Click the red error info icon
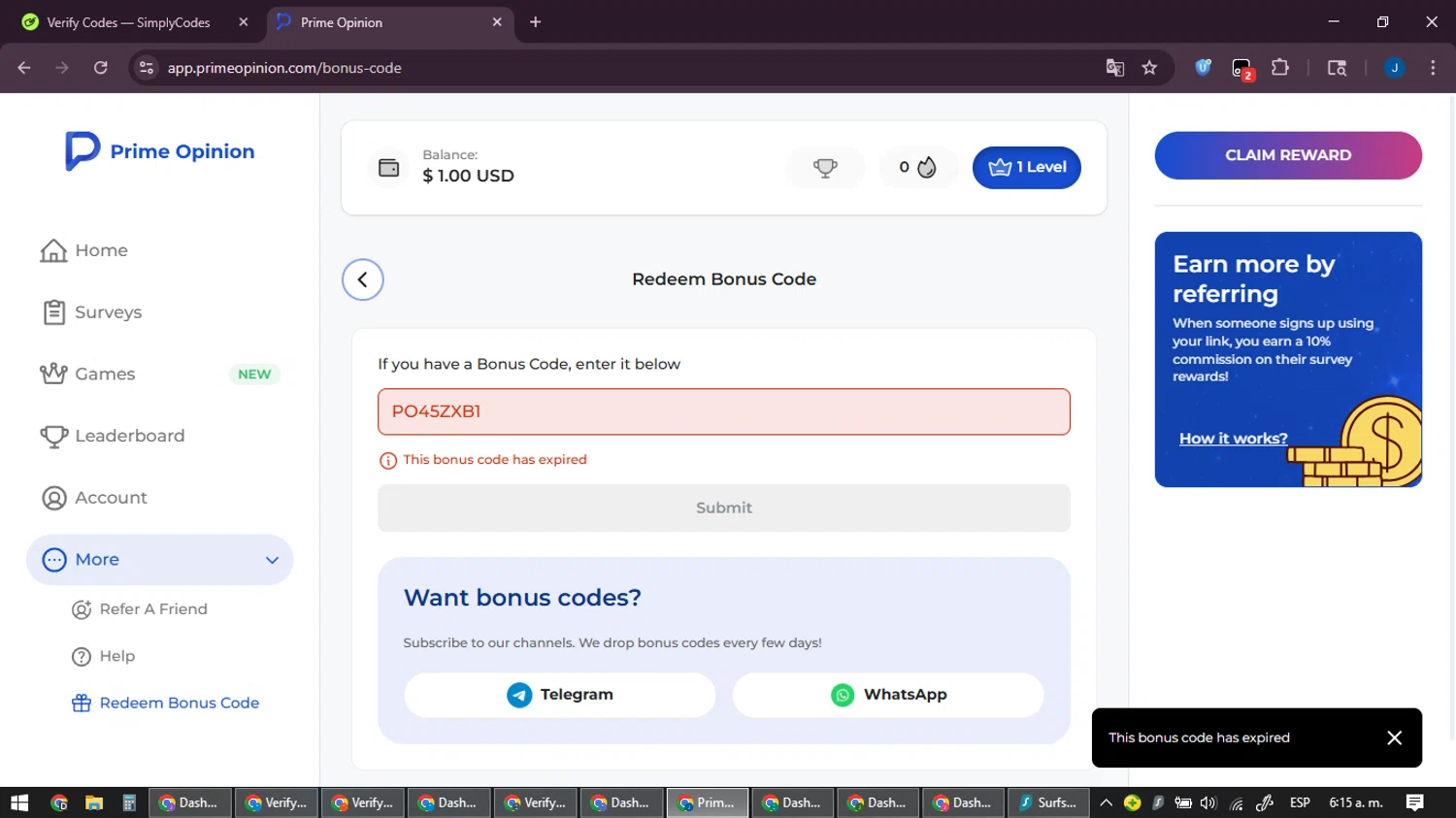The width and height of the screenshot is (1456, 818). 388,461
